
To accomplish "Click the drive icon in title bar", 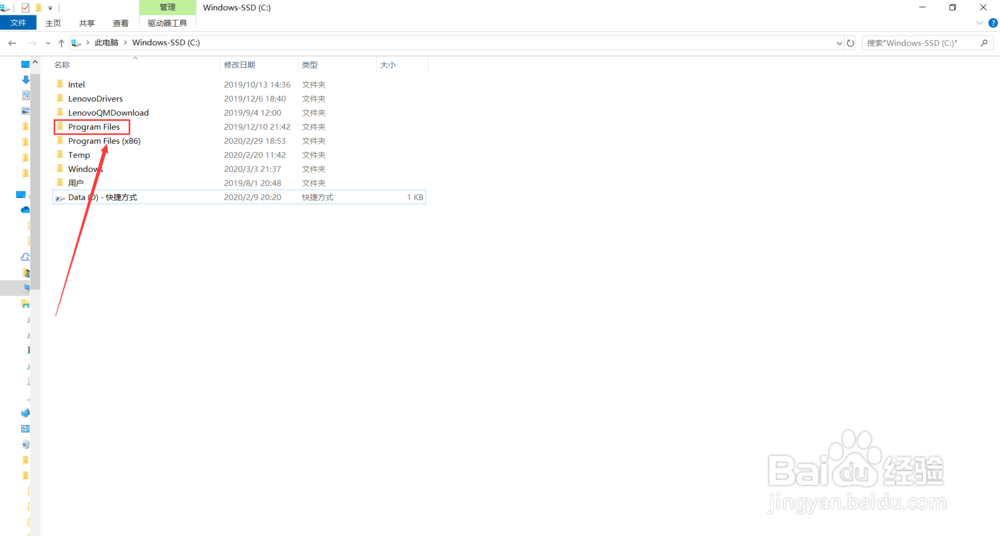I will (x=5, y=8).
